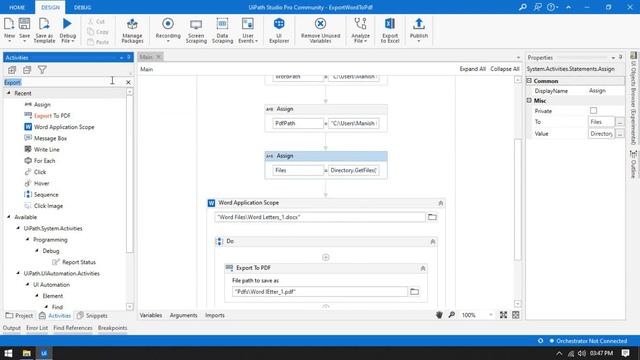Click the designer vertical scrollbar
This screenshot has height=360, width=640.
click(518, 199)
